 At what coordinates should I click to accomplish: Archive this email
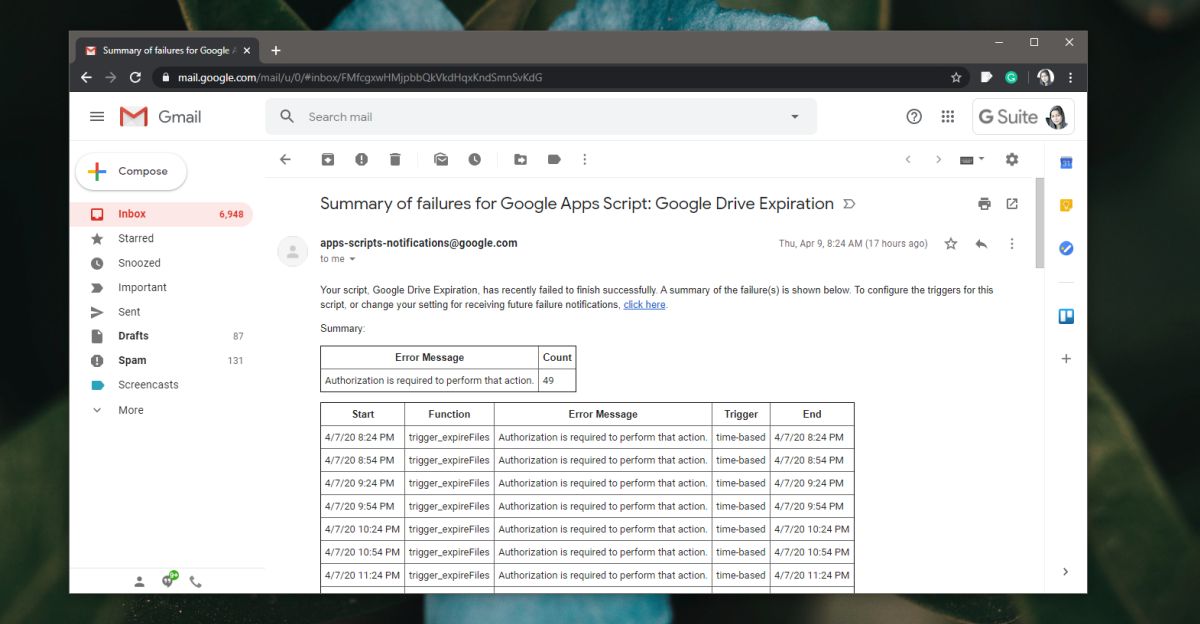[328, 159]
